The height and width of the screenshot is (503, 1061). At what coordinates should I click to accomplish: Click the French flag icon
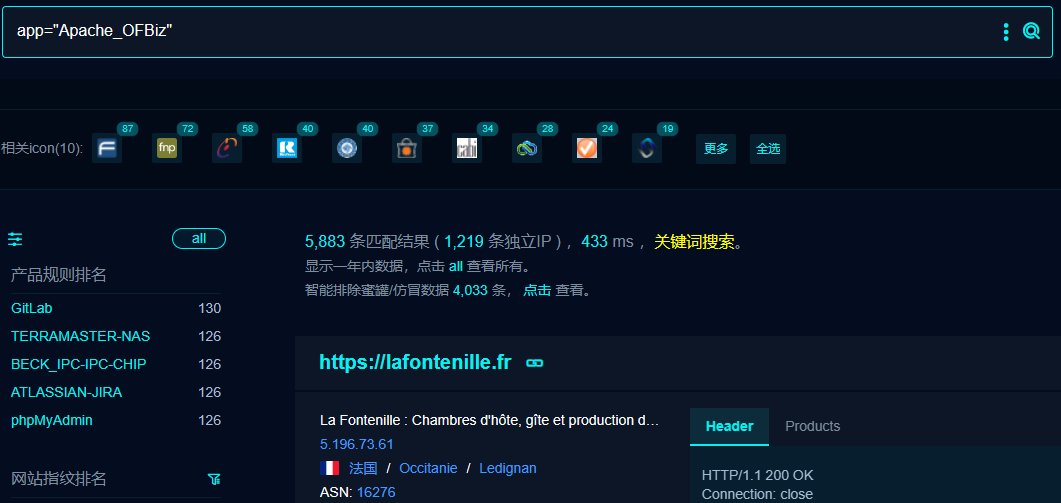[330, 468]
